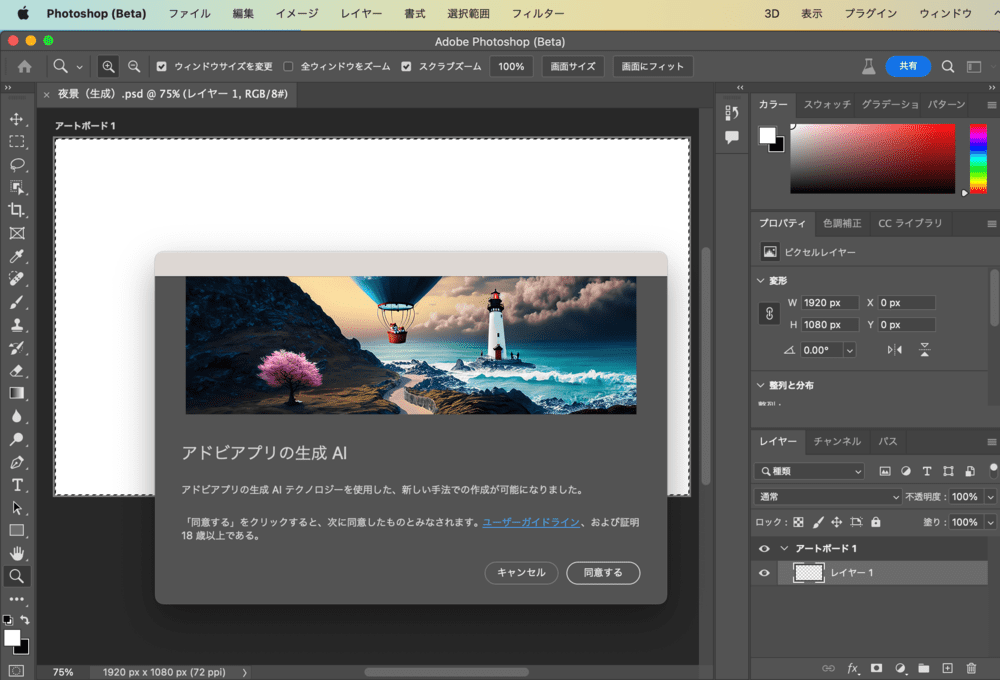Open the Beta feedback flask icon
1000x680 pixels.
coord(869,66)
